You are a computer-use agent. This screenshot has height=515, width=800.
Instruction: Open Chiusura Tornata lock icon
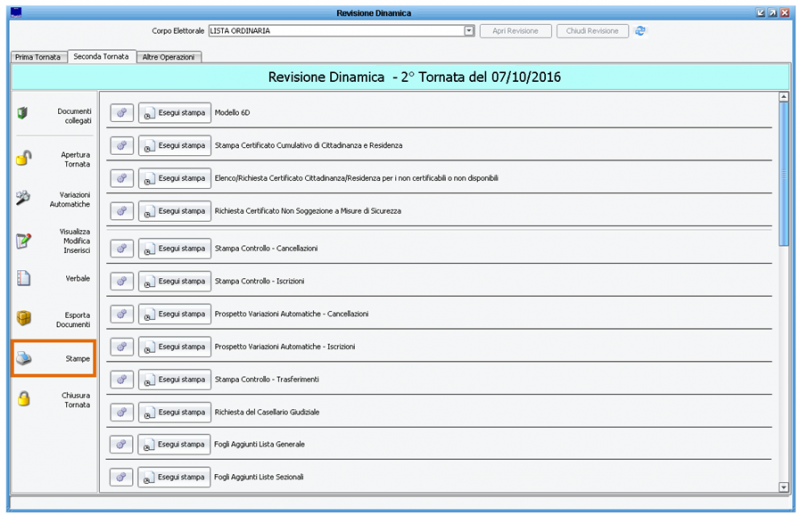[23, 399]
